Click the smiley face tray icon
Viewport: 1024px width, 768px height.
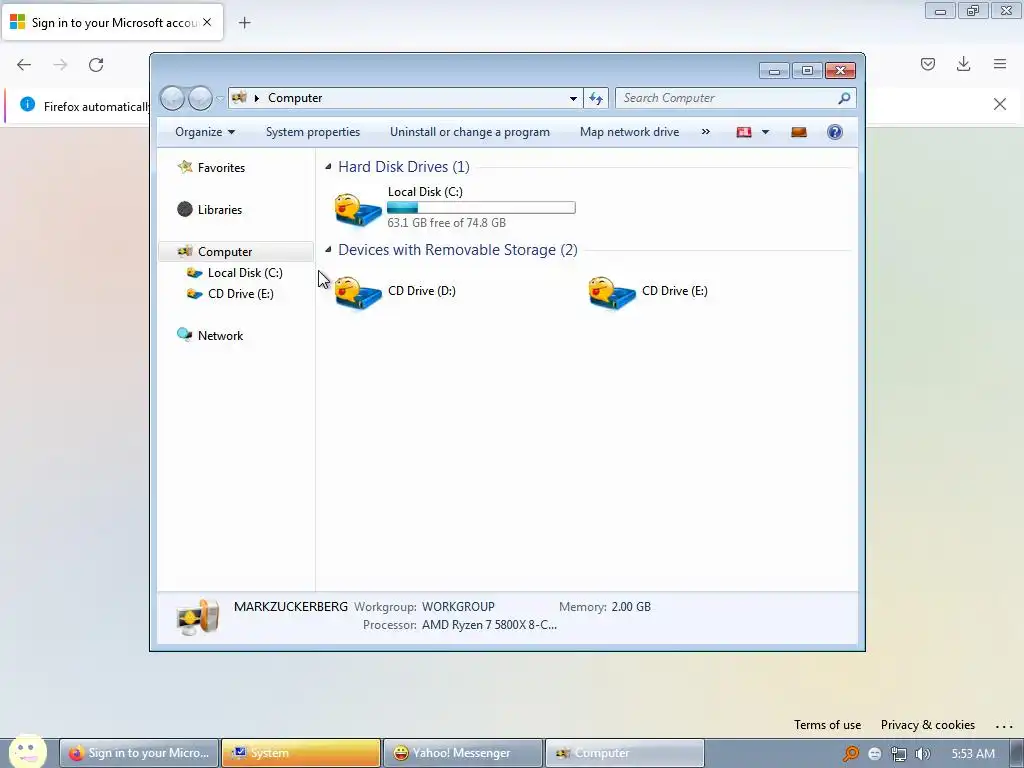[x=874, y=754]
